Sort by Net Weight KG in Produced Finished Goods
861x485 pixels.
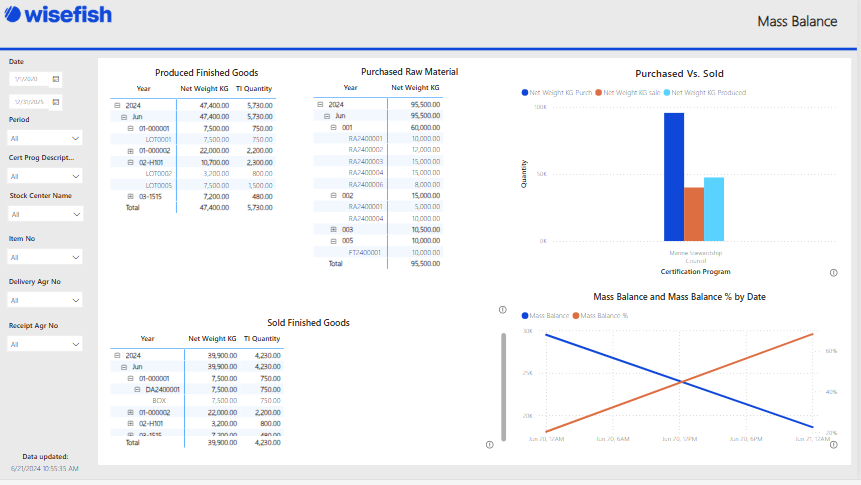pos(204,89)
